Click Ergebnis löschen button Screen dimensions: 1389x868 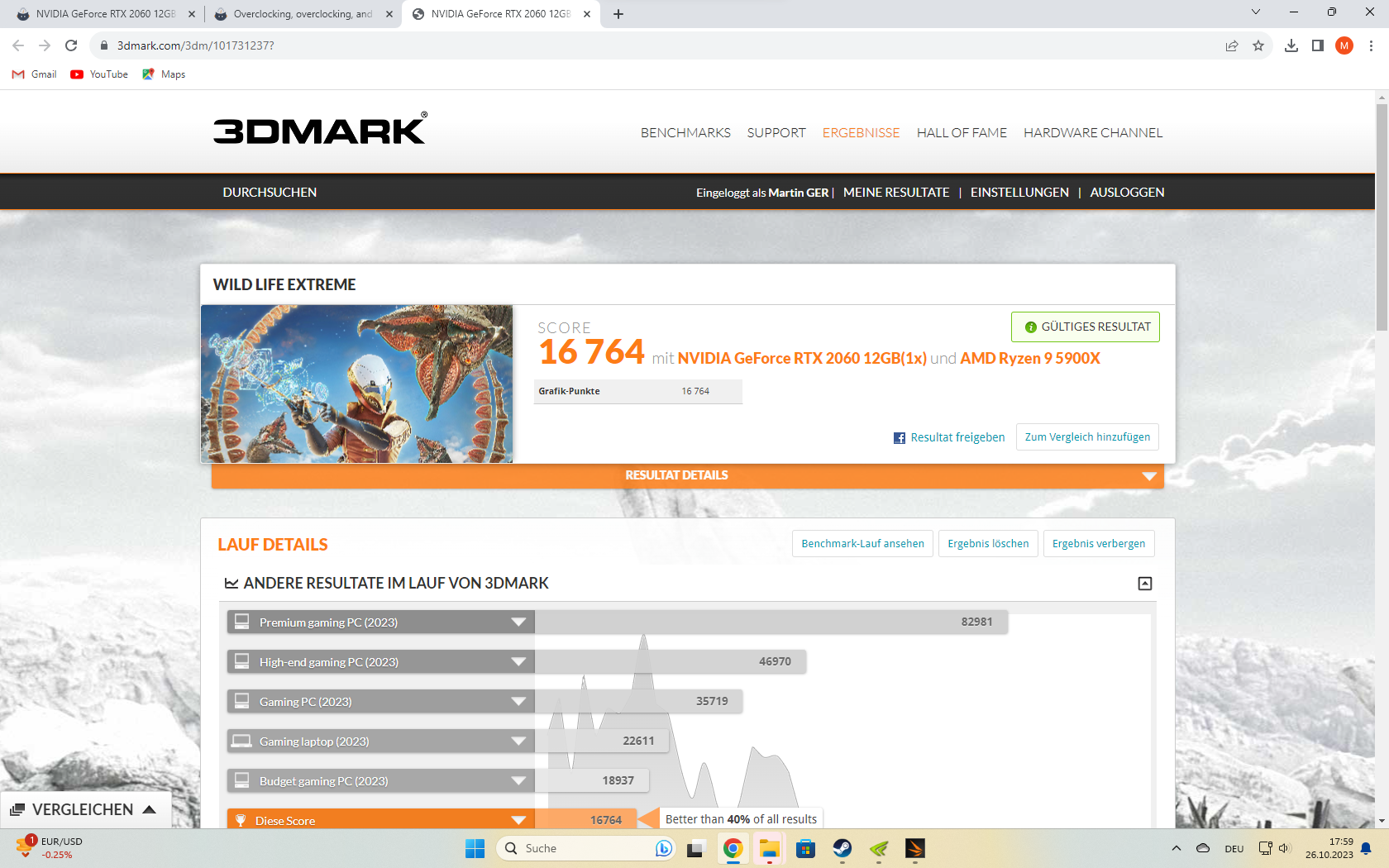tap(988, 544)
